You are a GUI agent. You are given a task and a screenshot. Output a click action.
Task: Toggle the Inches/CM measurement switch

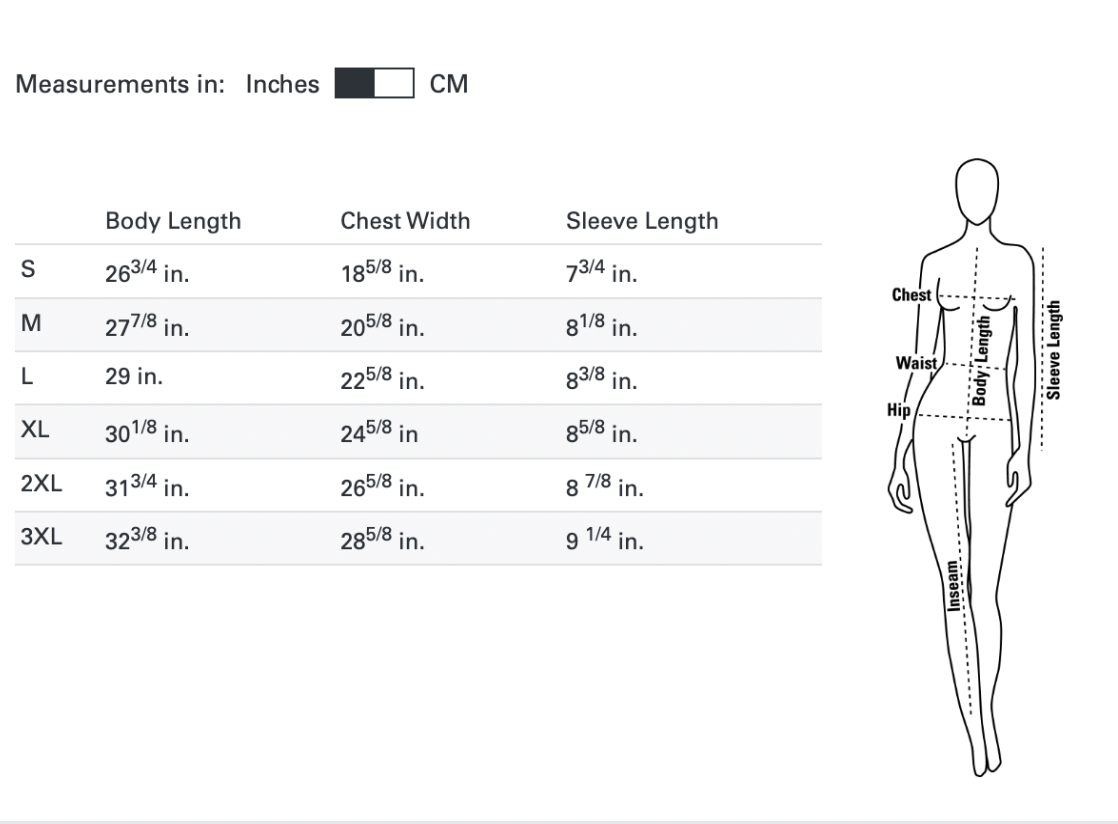click(x=374, y=84)
